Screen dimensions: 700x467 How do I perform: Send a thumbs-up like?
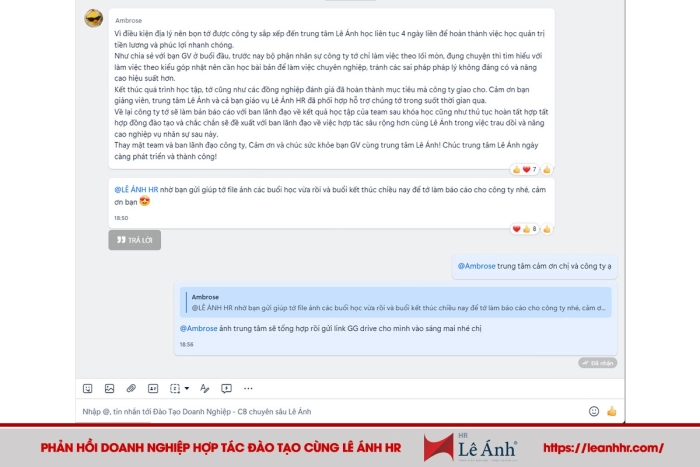coord(612,411)
